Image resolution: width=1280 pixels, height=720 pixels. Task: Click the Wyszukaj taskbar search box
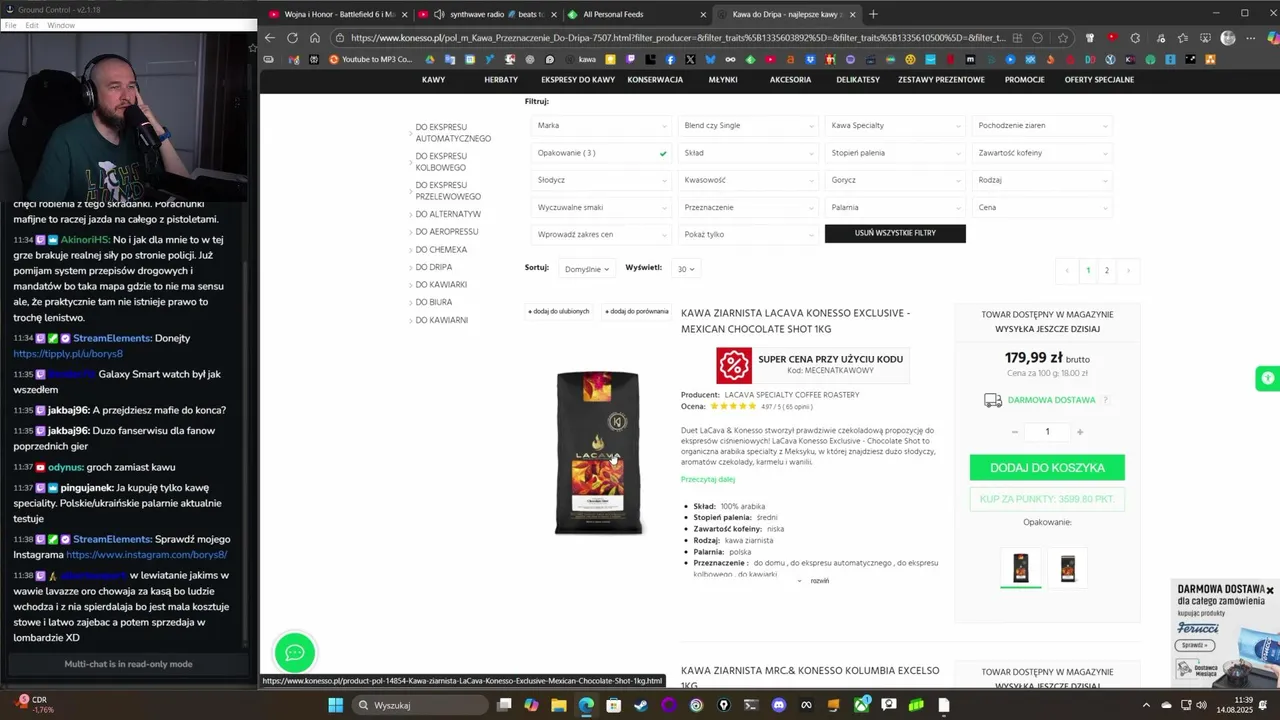pos(420,705)
